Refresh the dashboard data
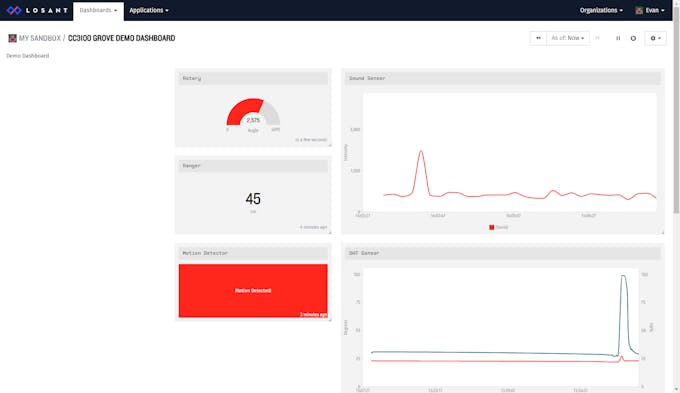This screenshot has width=680, height=393. click(633, 38)
